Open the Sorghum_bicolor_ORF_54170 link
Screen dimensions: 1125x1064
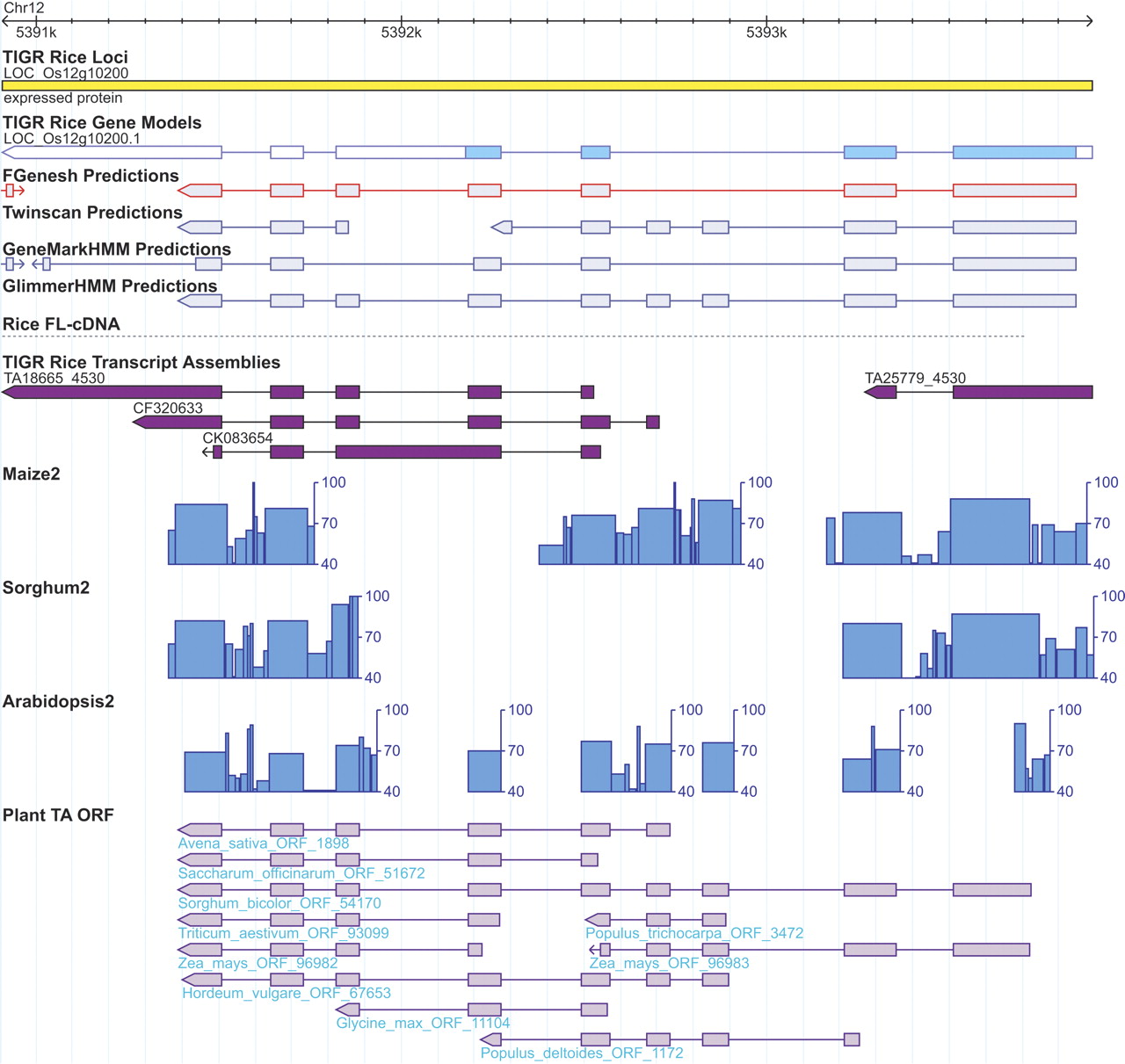(279, 903)
